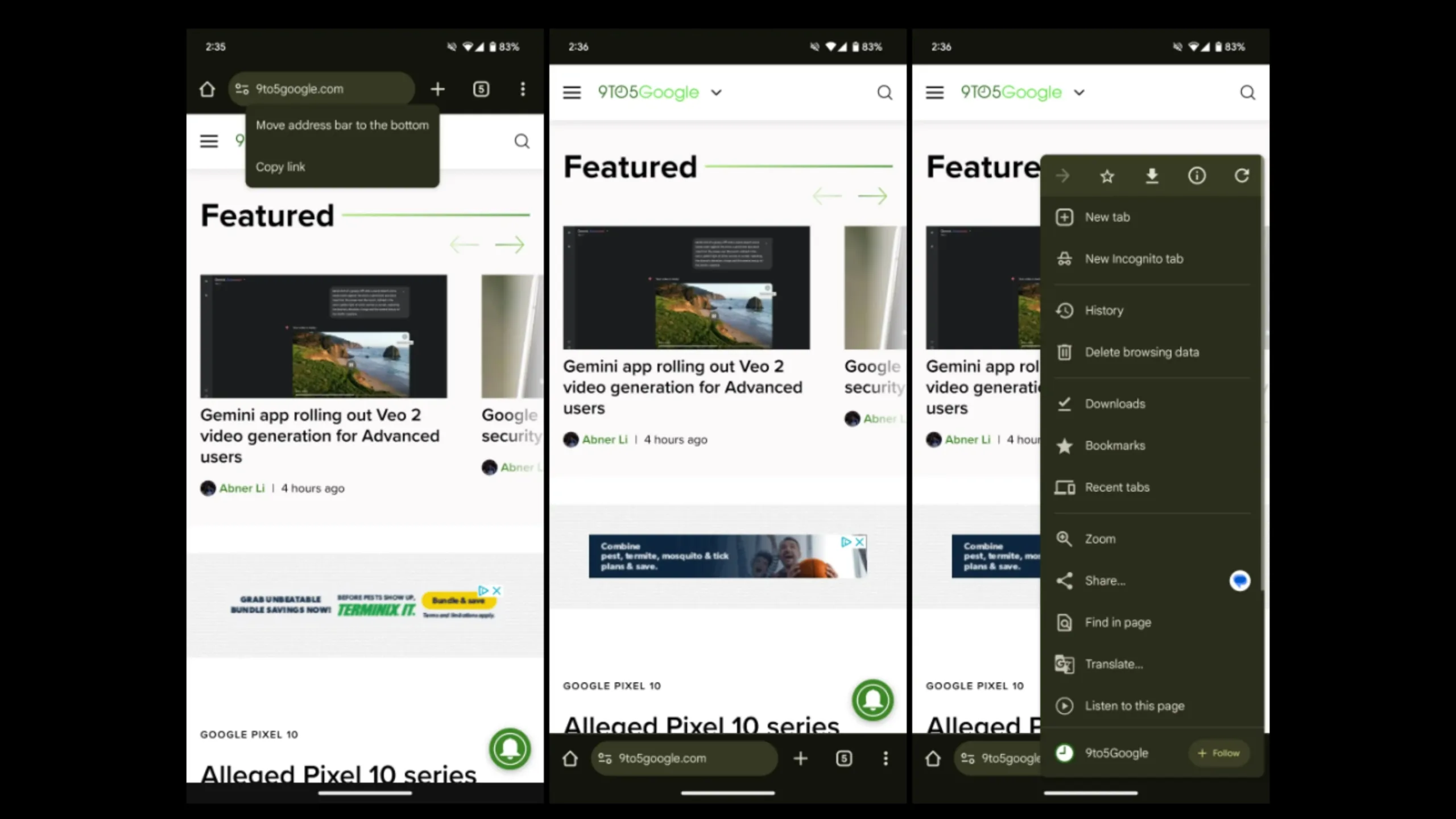Open new tab plus in middle phone bottom bar
1456x819 pixels.
point(800,758)
